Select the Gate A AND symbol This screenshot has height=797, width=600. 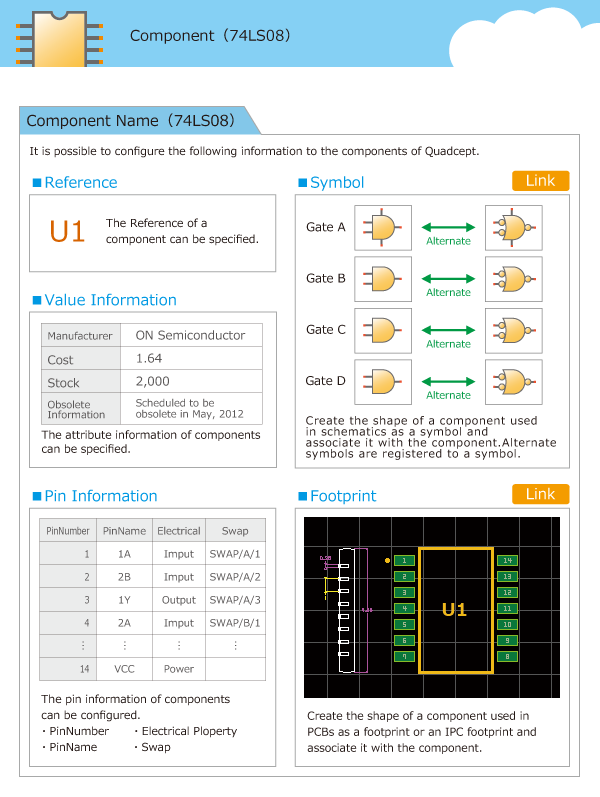click(x=383, y=228)
